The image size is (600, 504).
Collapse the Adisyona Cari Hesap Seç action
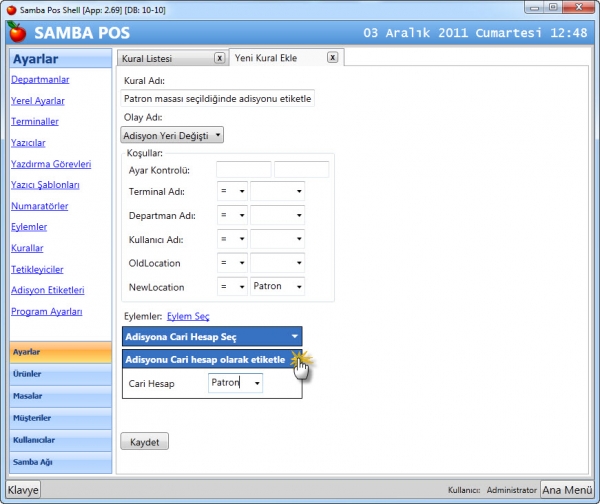coord(295,336)
